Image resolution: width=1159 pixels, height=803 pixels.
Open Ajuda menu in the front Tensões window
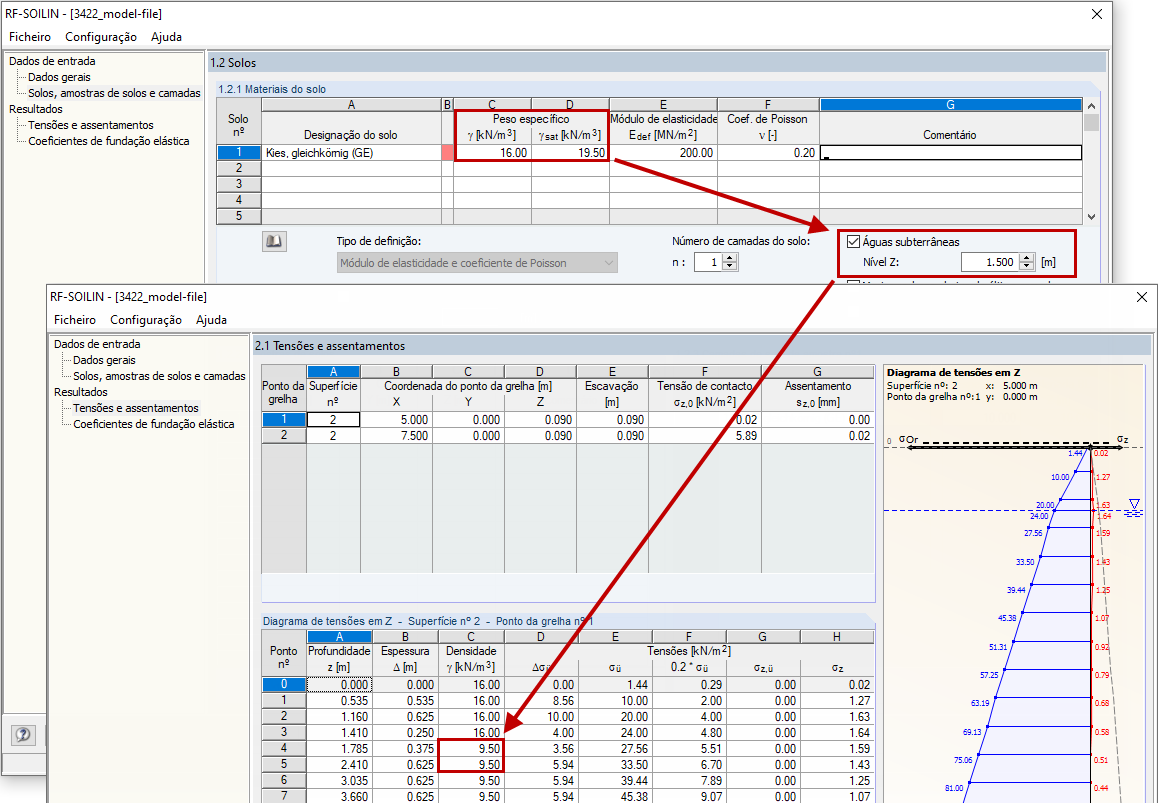pos(211,319)
